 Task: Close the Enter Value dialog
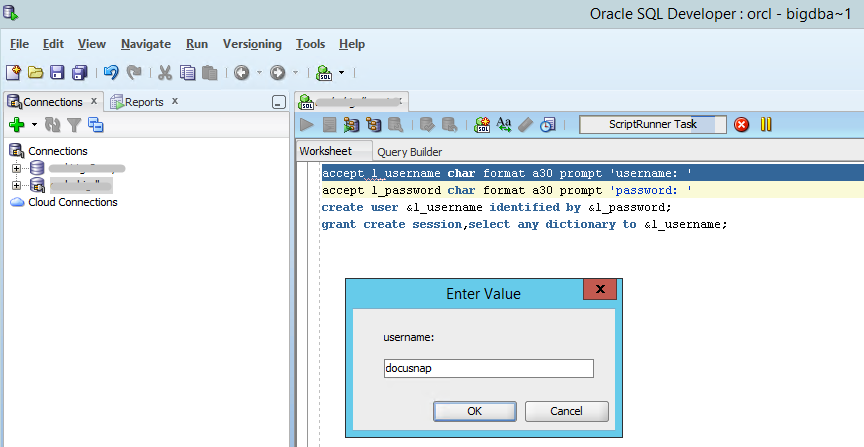click(x=600, y=289)
